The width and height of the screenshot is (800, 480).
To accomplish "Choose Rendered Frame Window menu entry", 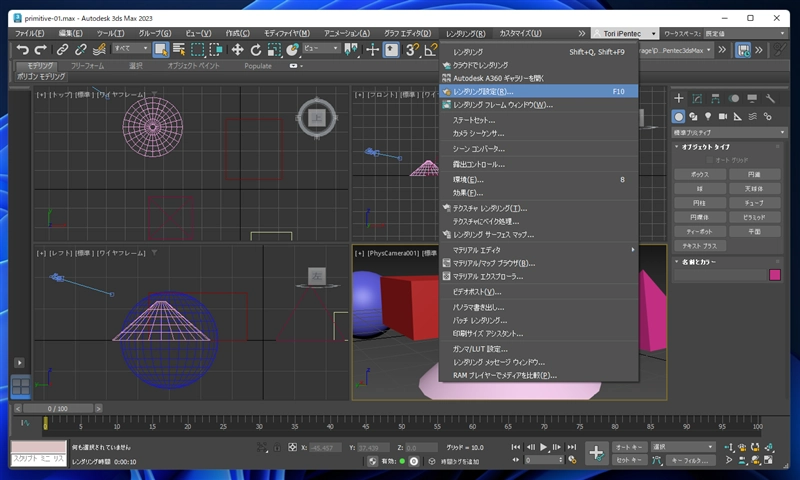I will point(538,105).
